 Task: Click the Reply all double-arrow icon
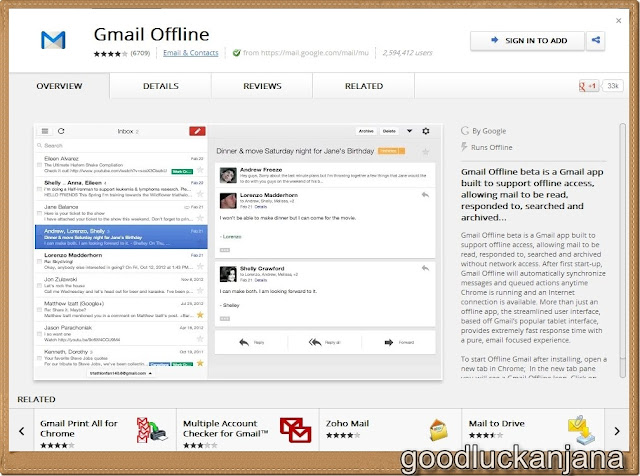tap(315, 342)
